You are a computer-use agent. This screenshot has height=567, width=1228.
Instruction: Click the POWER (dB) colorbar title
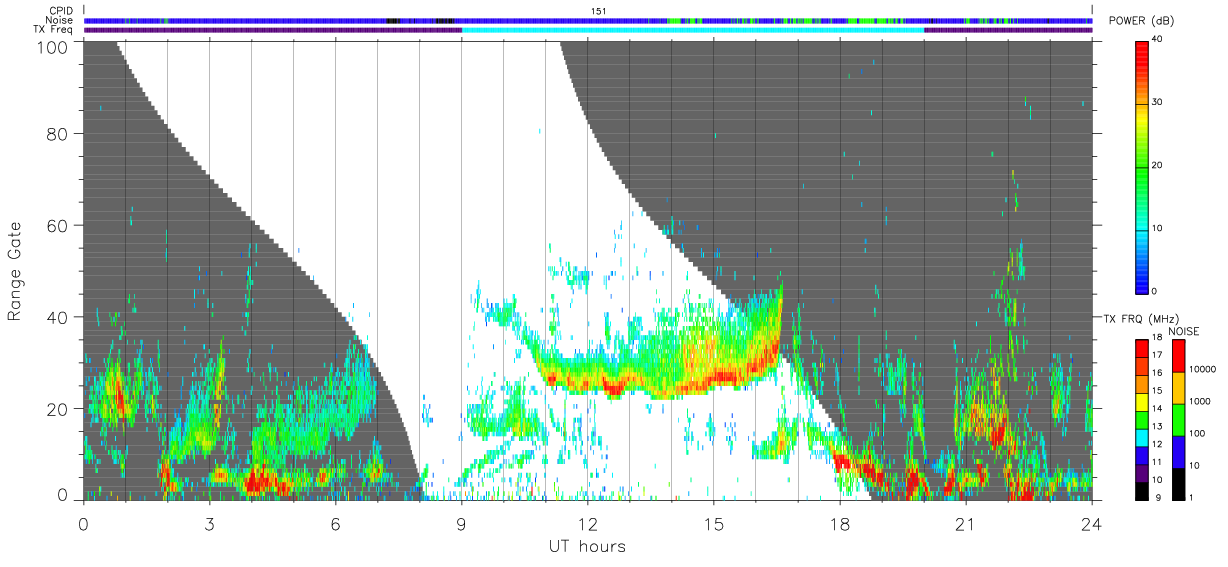[1143, 22]
